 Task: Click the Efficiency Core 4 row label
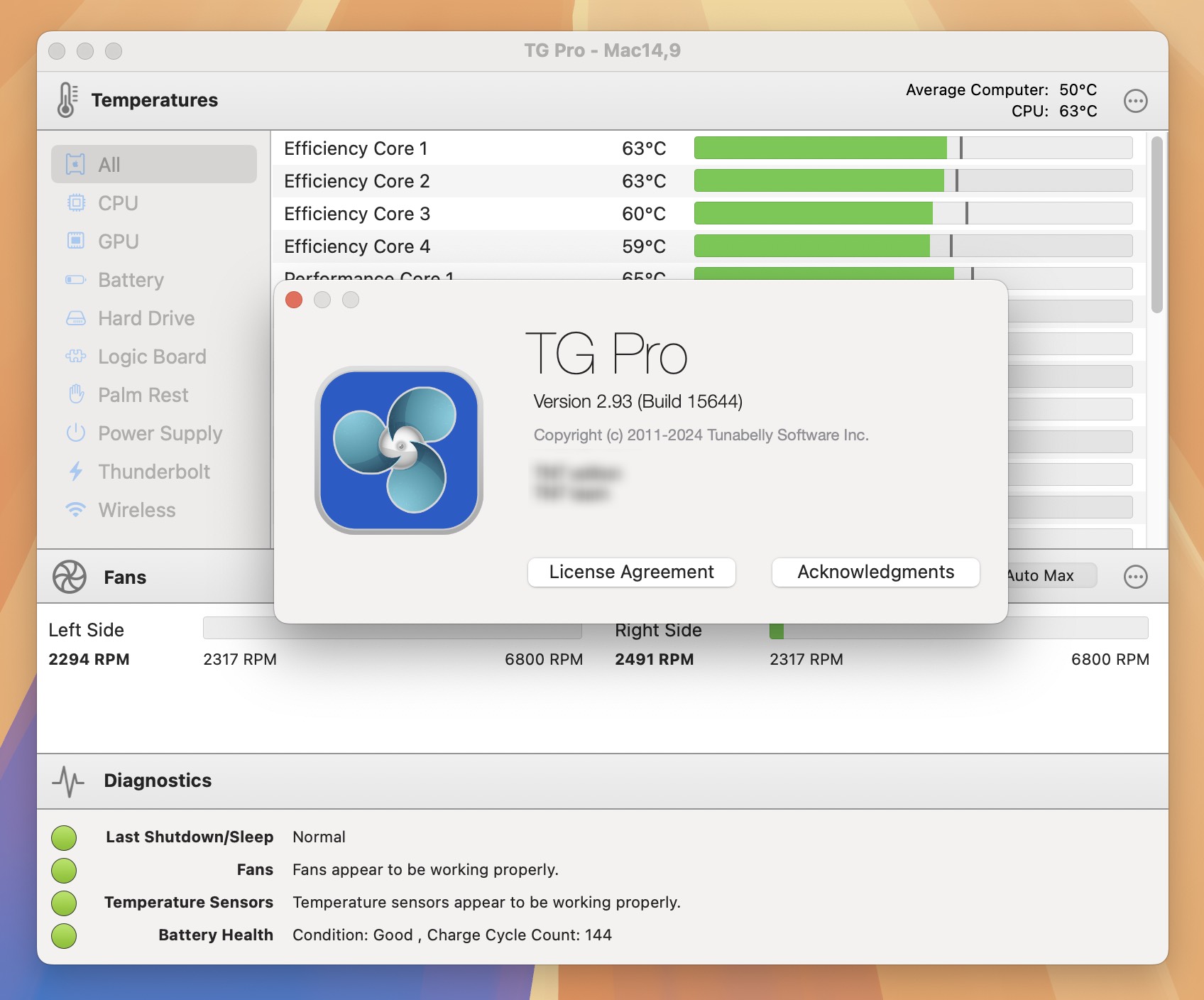(x=357, y=246)
